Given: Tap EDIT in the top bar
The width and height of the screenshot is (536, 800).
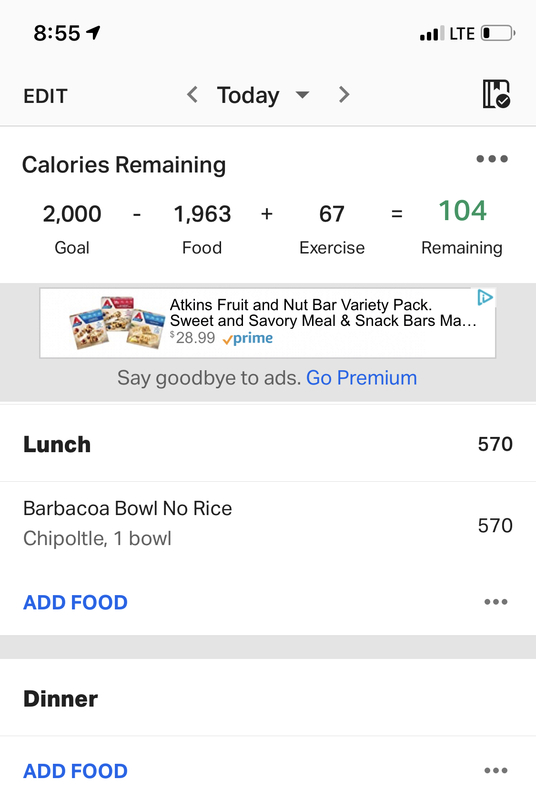Looking at the screenshot, I should coord(45,96).
